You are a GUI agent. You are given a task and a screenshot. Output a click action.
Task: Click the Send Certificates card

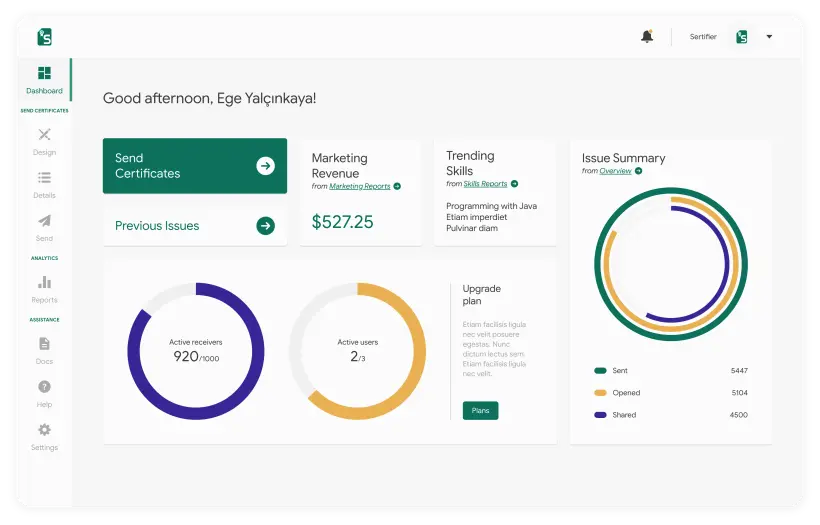(195, 166)
